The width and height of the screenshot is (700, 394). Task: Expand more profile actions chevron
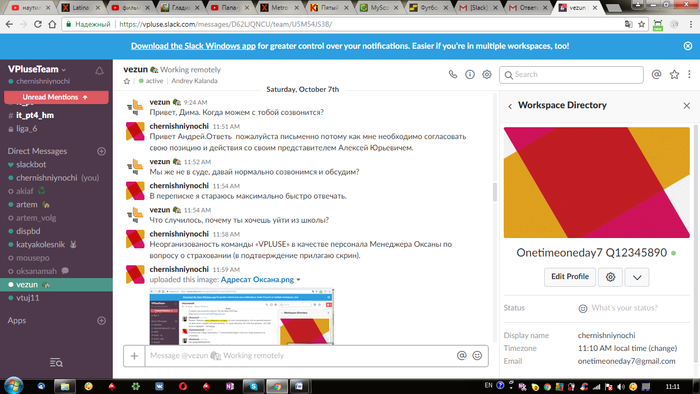coord(637,277)
